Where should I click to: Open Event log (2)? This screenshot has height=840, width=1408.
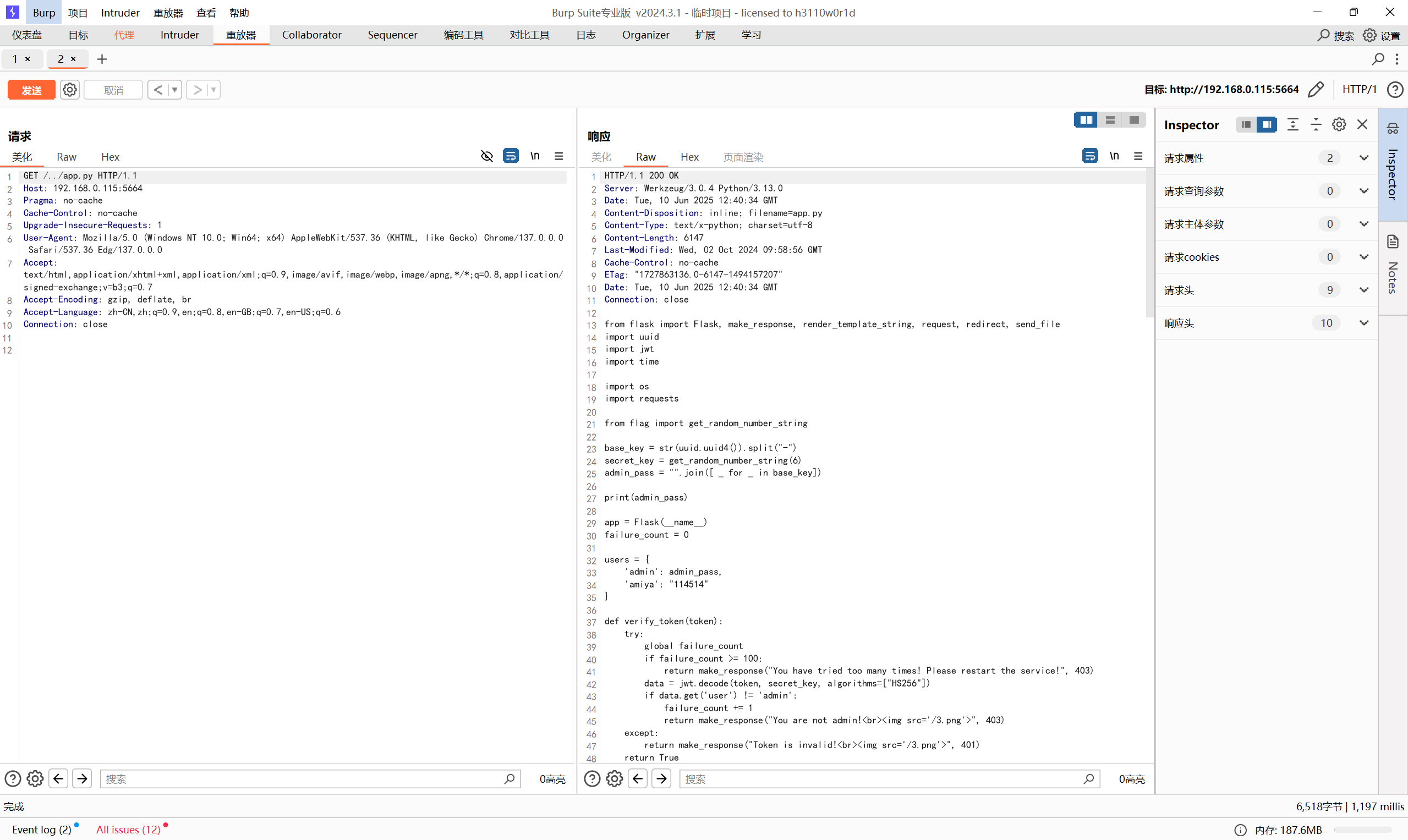[x=42, y=830]
